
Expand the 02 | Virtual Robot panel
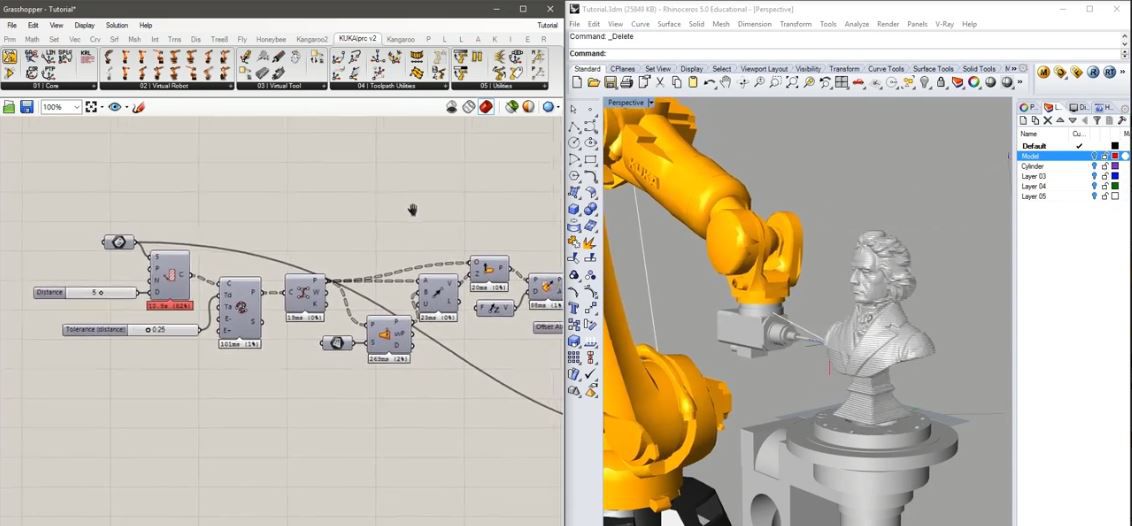231,86
